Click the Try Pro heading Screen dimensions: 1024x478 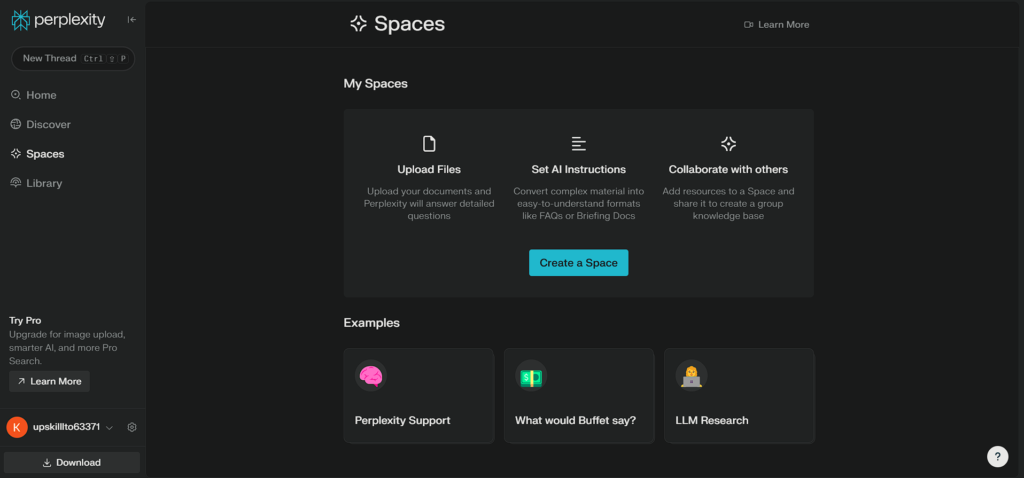(25, 321)
